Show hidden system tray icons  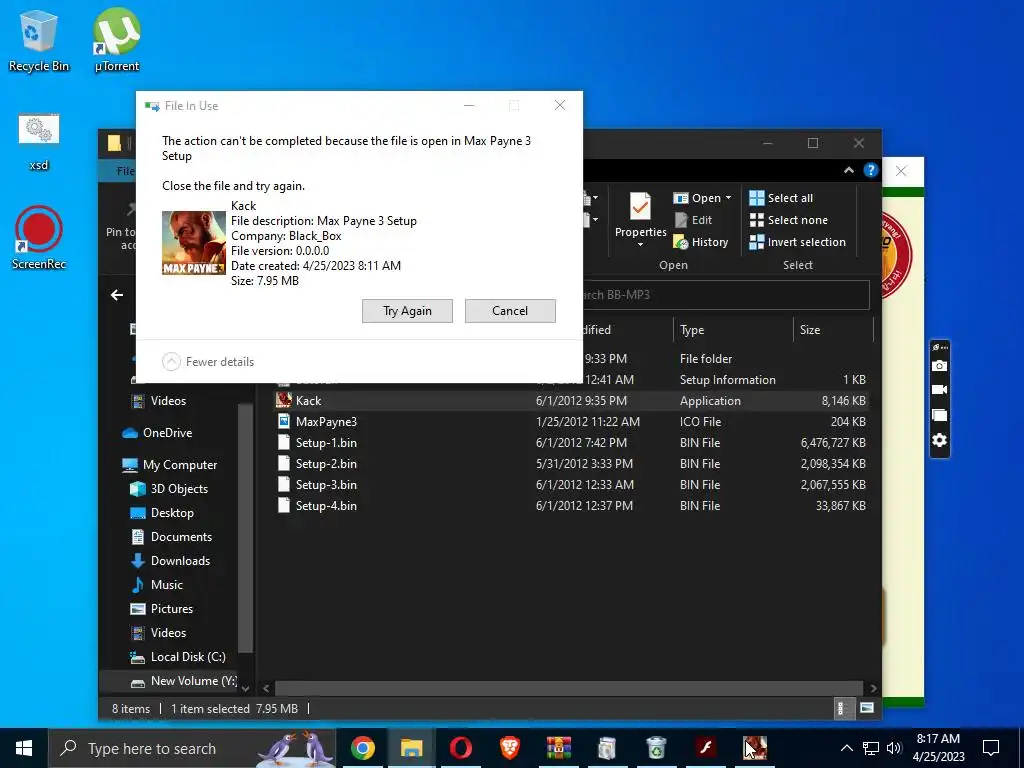tap(846, 748)
